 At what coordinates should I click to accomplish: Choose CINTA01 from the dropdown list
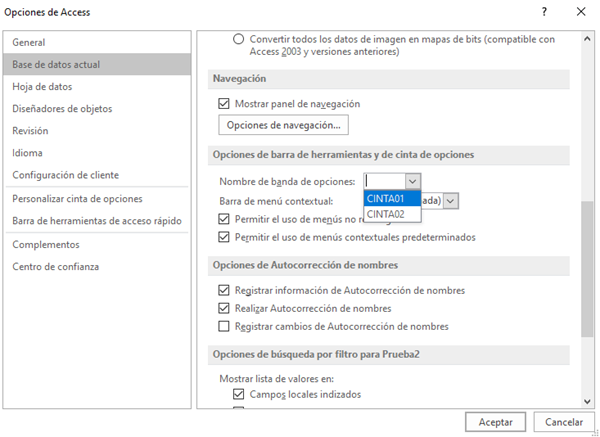coord(392,198)
